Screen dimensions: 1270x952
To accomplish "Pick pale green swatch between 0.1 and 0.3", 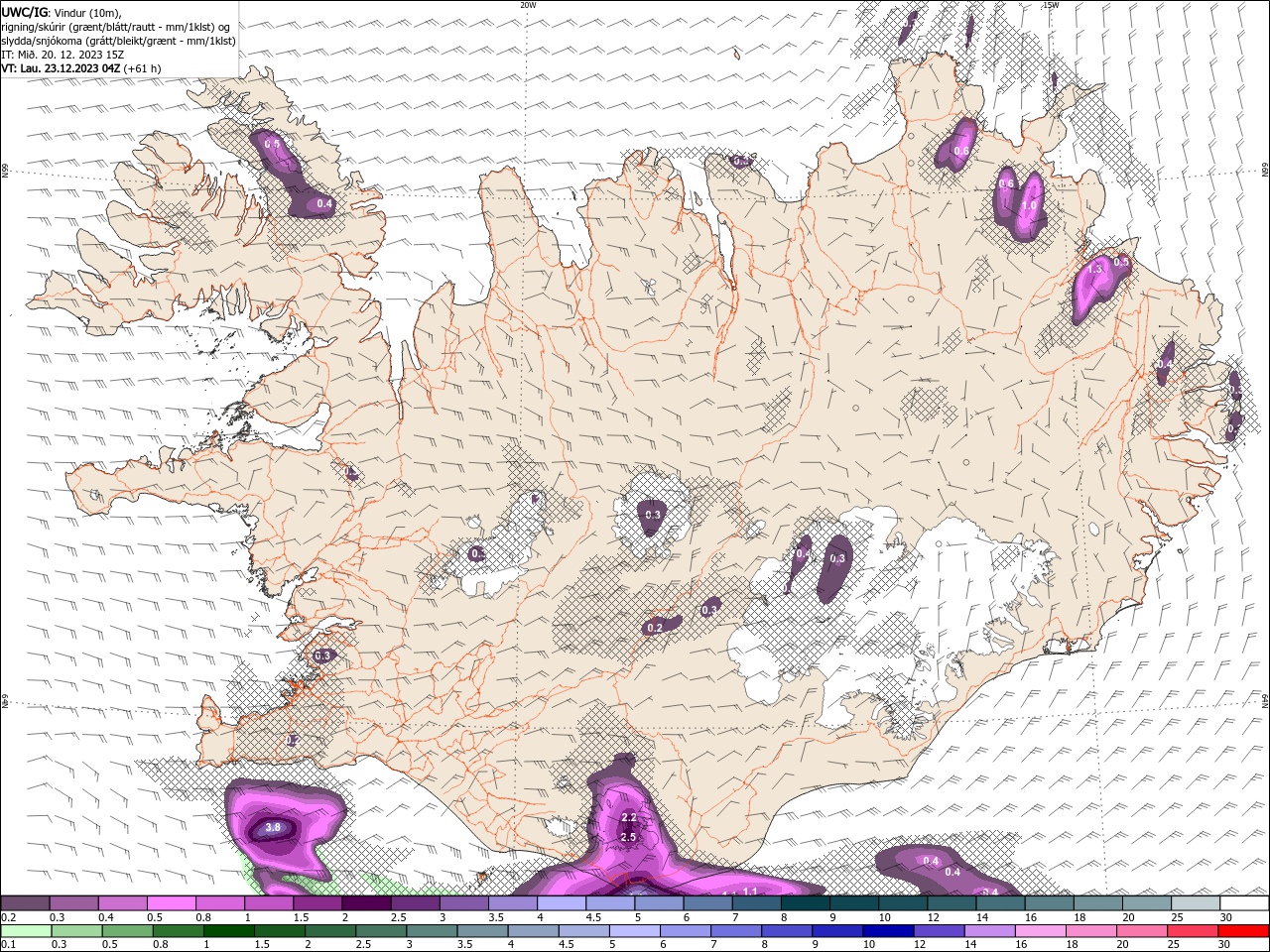I will coord(25,931).
